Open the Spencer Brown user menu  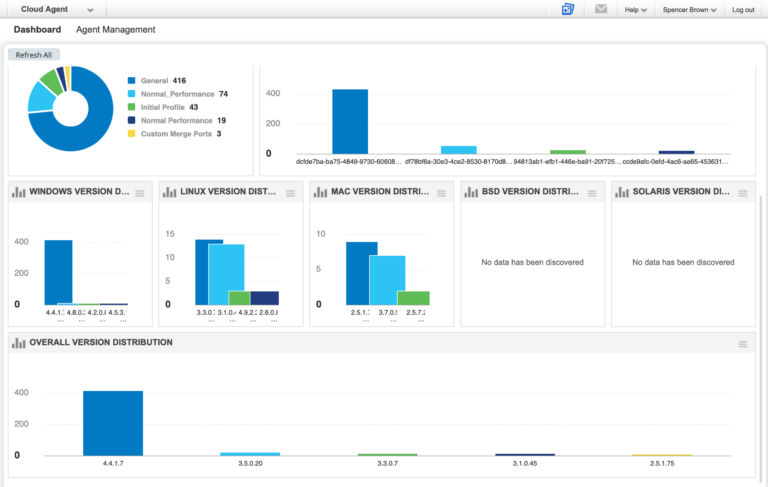coord(689,10)
